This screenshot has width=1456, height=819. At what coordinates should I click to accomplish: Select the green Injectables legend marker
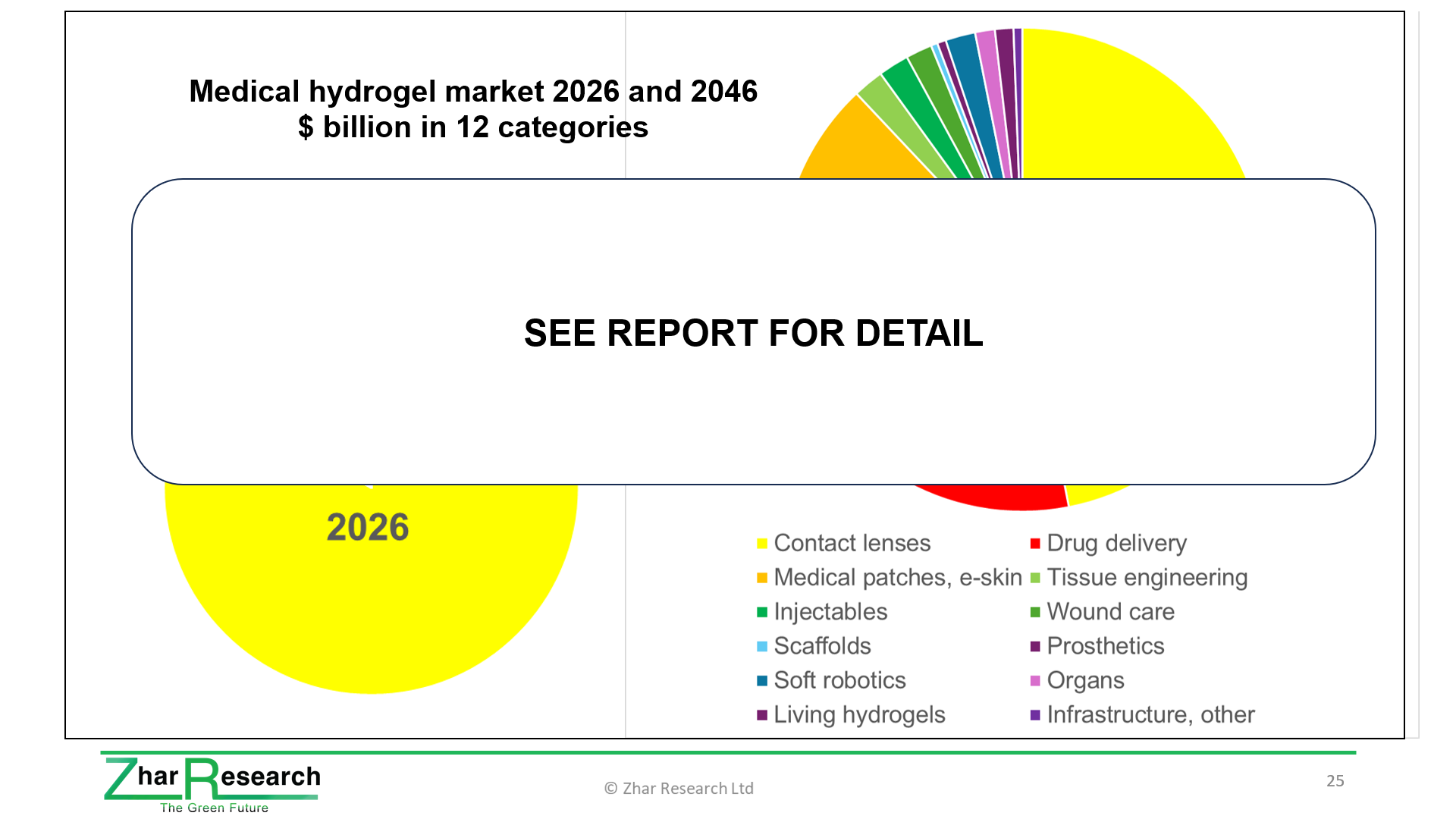coord(762,612)
